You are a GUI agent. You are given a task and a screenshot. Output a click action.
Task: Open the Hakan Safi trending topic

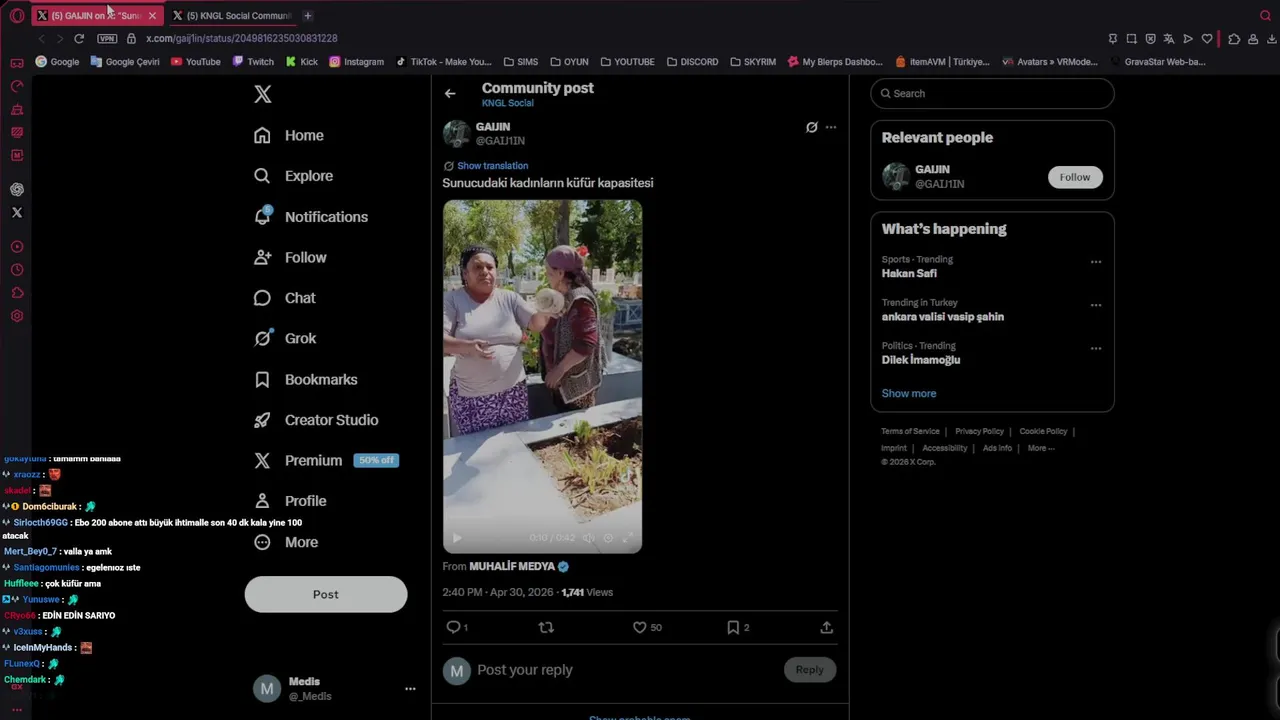(909, 273)
